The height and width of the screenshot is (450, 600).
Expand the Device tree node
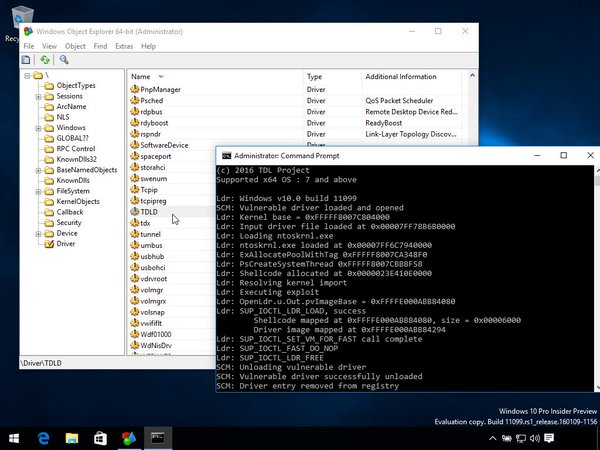[38, 233]
